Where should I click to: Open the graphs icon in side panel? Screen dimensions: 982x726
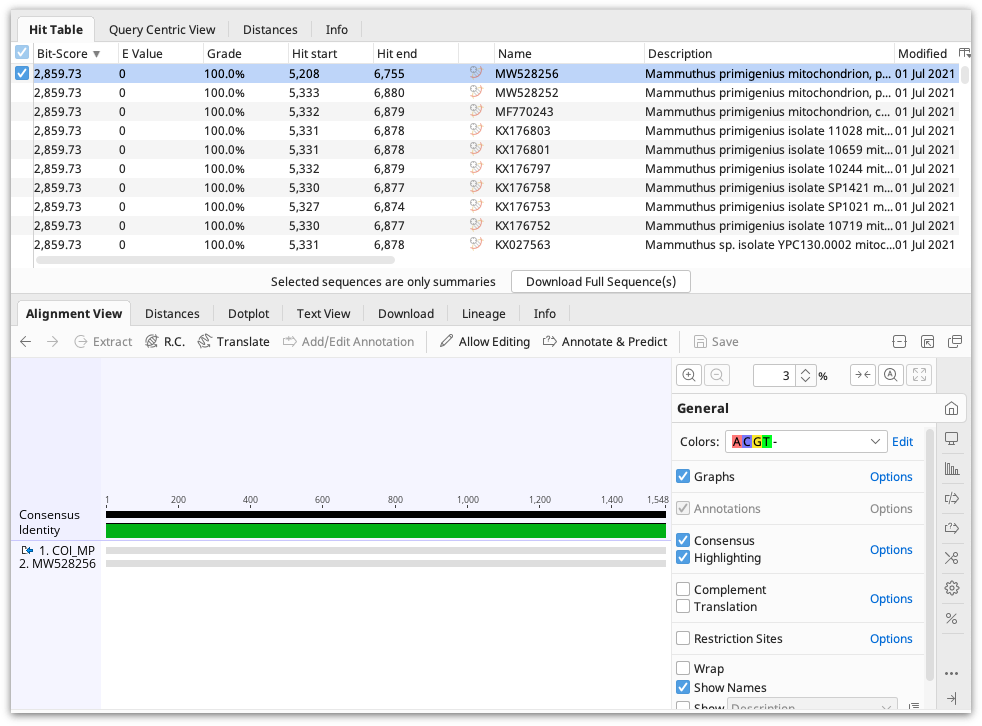[x=952, y=469]
